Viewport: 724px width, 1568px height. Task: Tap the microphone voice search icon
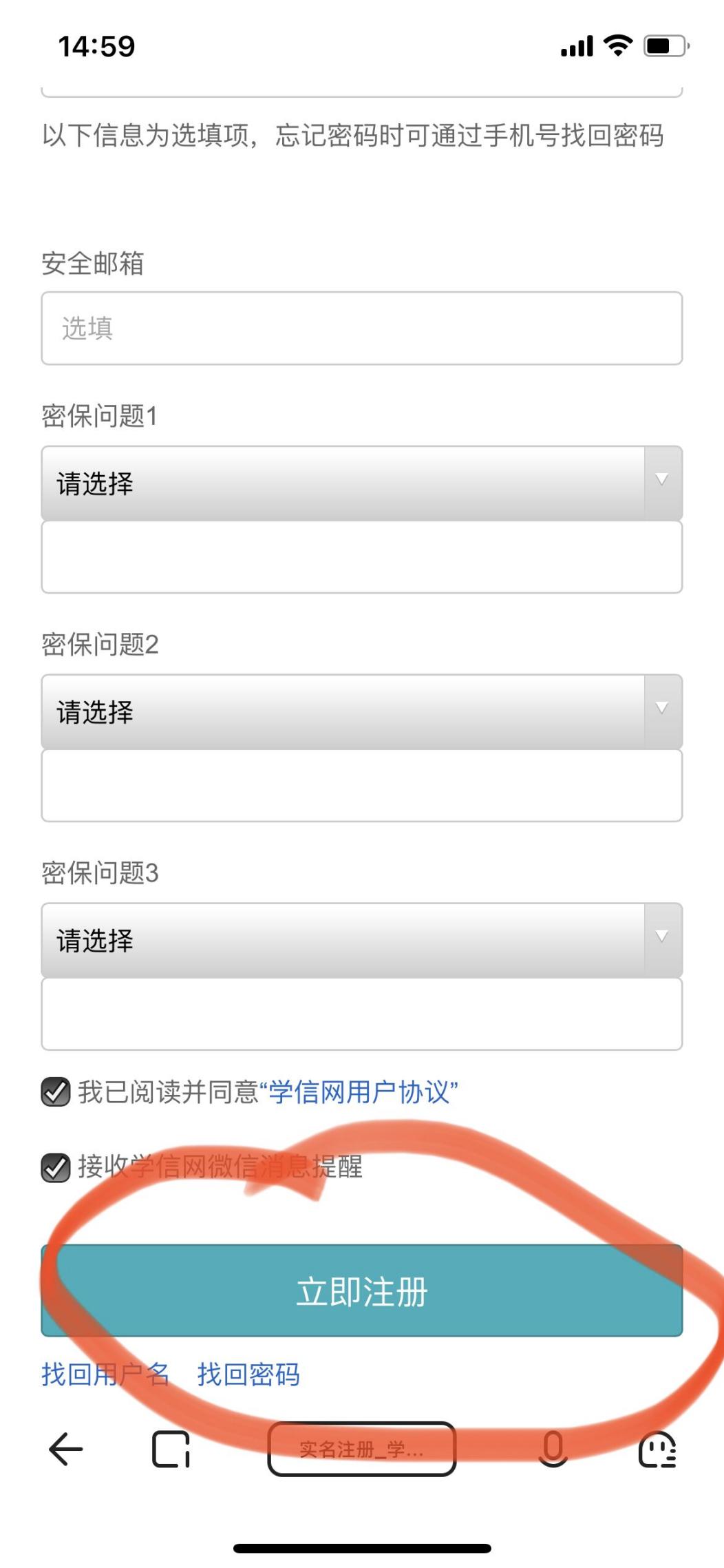(x=553, y=1448)
